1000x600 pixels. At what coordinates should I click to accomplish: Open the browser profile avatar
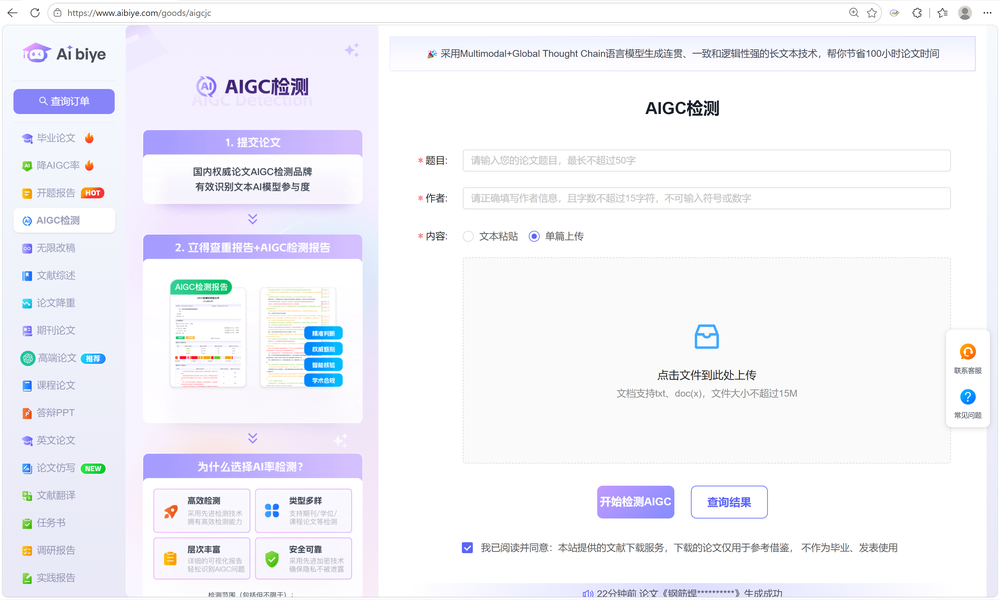(965, 13)
